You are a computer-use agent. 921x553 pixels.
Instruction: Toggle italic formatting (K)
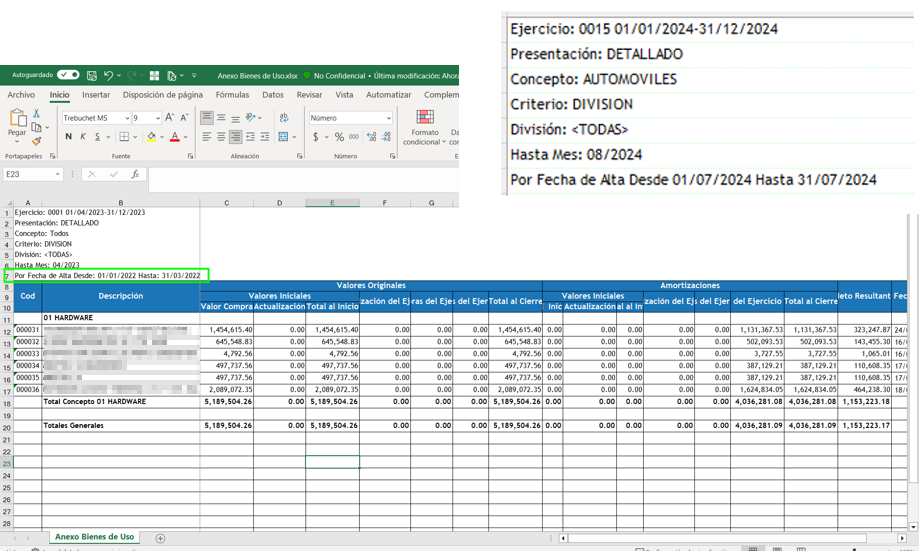pos(82,137)
